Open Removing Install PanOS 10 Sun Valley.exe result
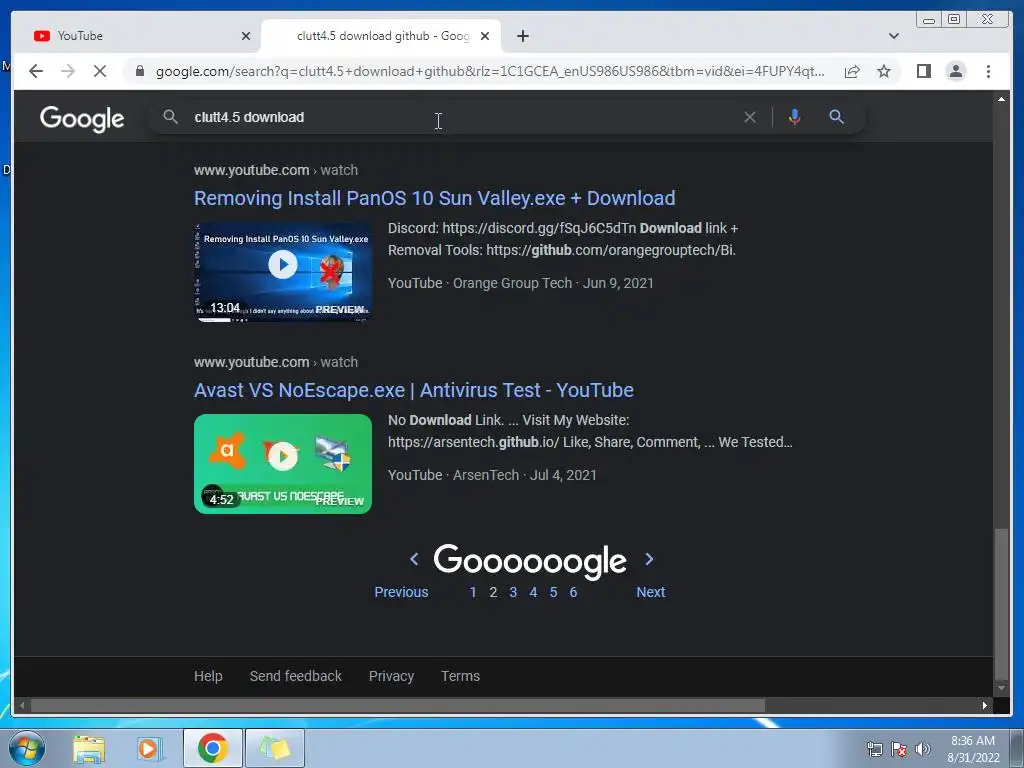1024x768 pixels. coord(434,198)
